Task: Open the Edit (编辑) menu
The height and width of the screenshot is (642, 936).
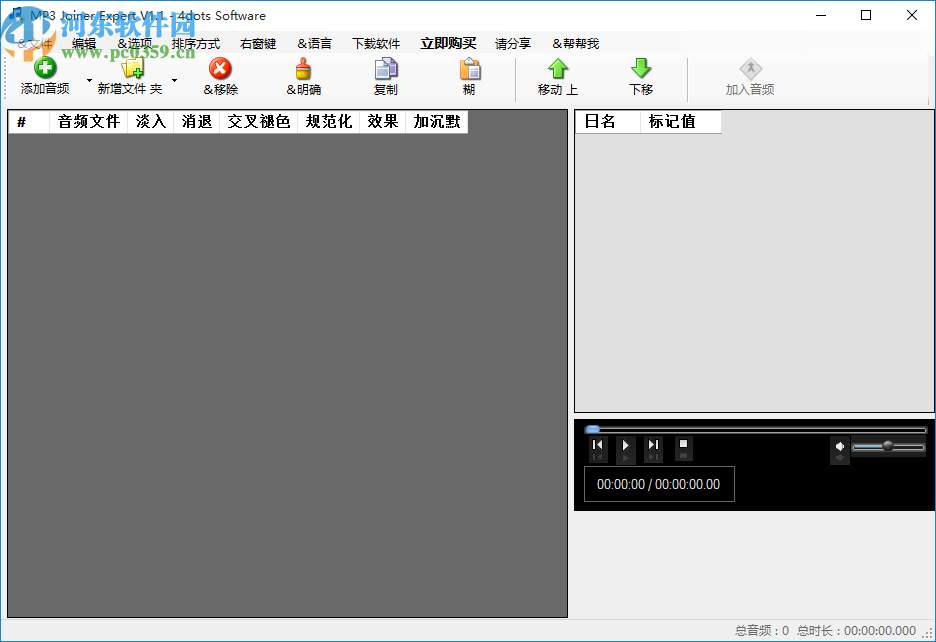Action: click(84, 43)
